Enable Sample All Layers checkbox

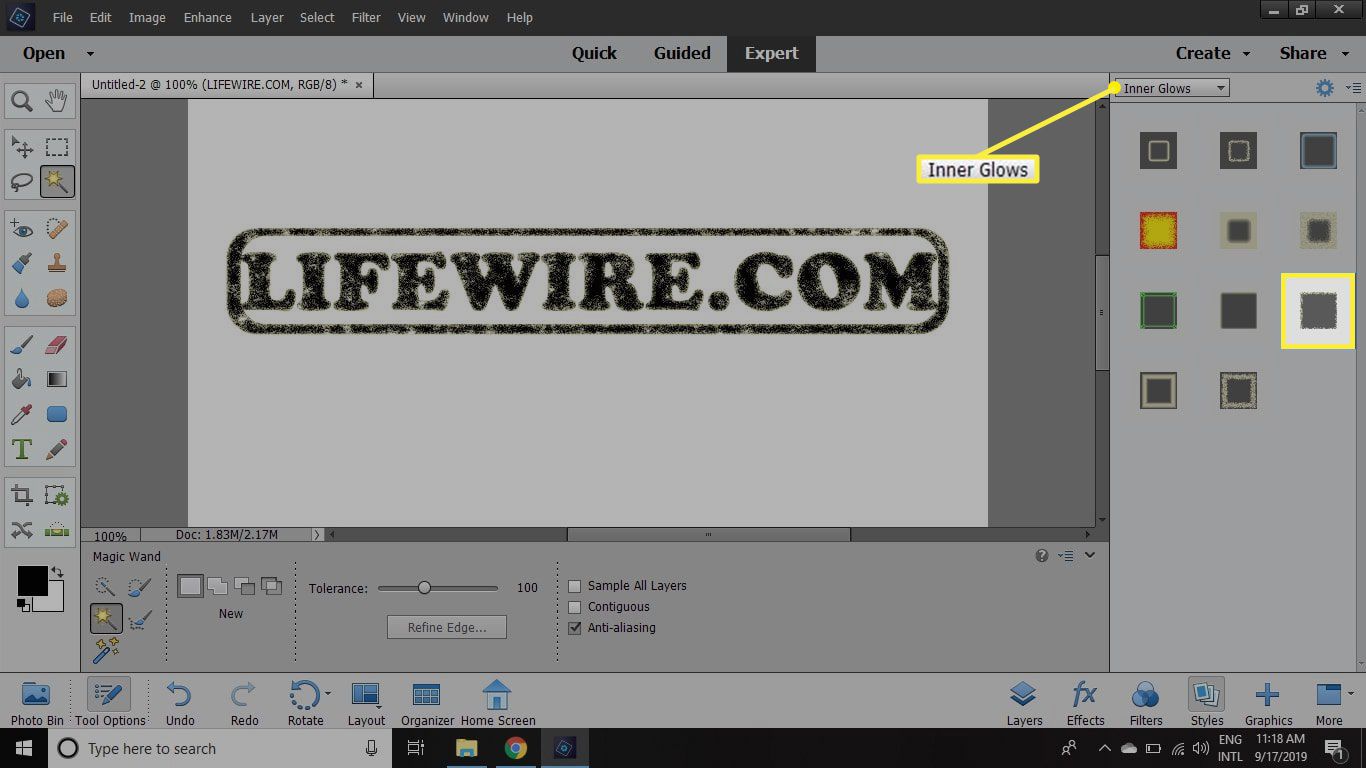point(575,586)
